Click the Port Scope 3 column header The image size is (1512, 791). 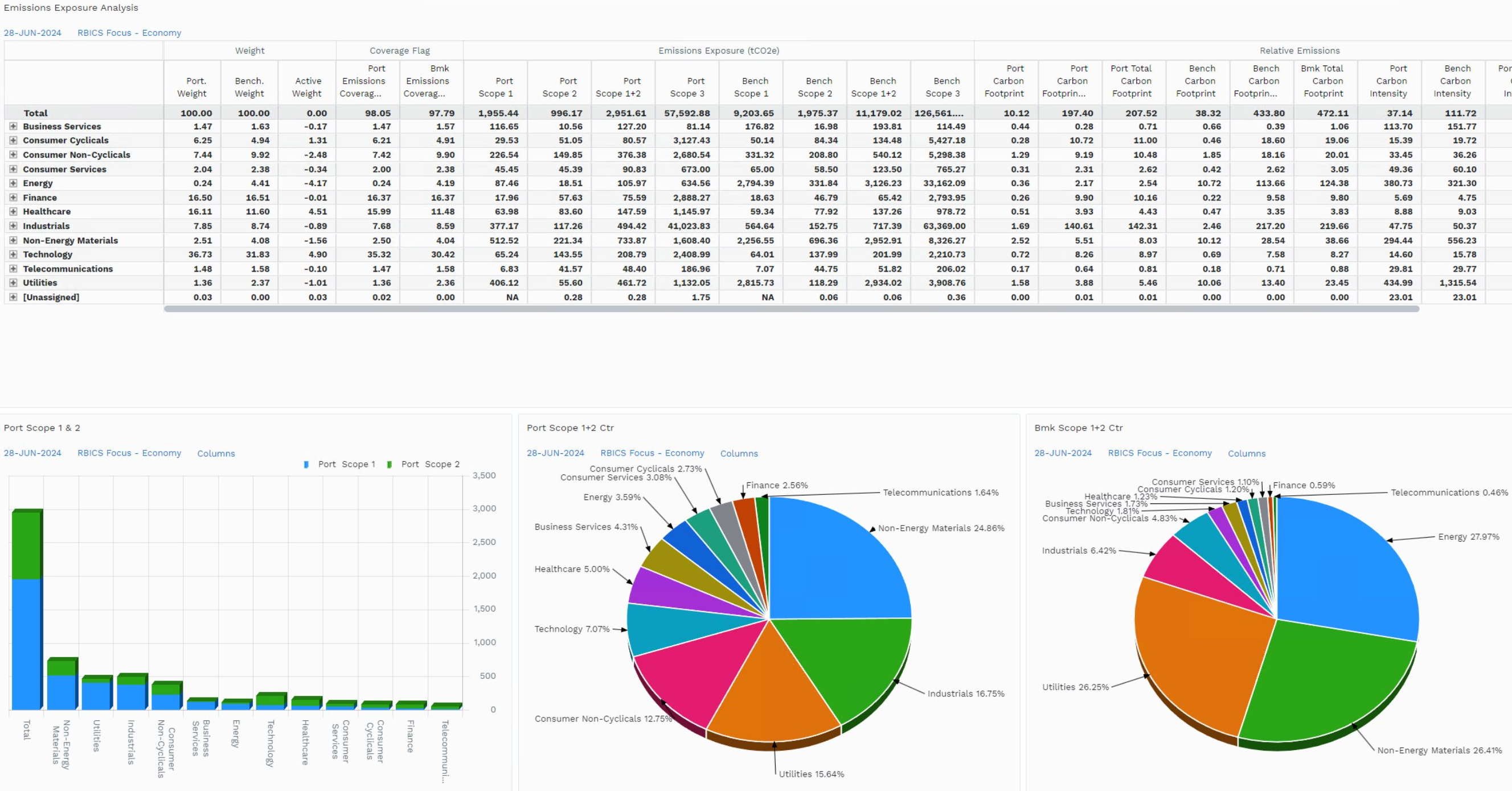point(687,87)
